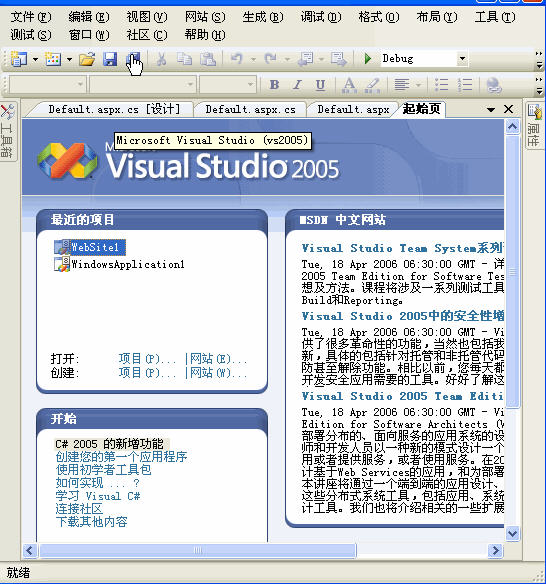Click the Save All icon
The height and width of the screenshot is (584, 546).
pyautogui.click(x=133, y=59)
